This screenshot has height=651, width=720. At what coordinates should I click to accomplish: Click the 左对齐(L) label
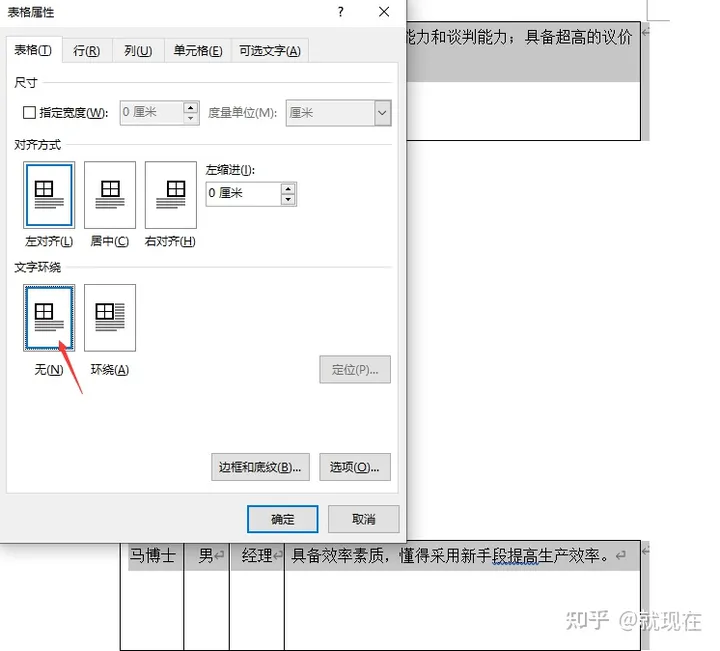49,241
